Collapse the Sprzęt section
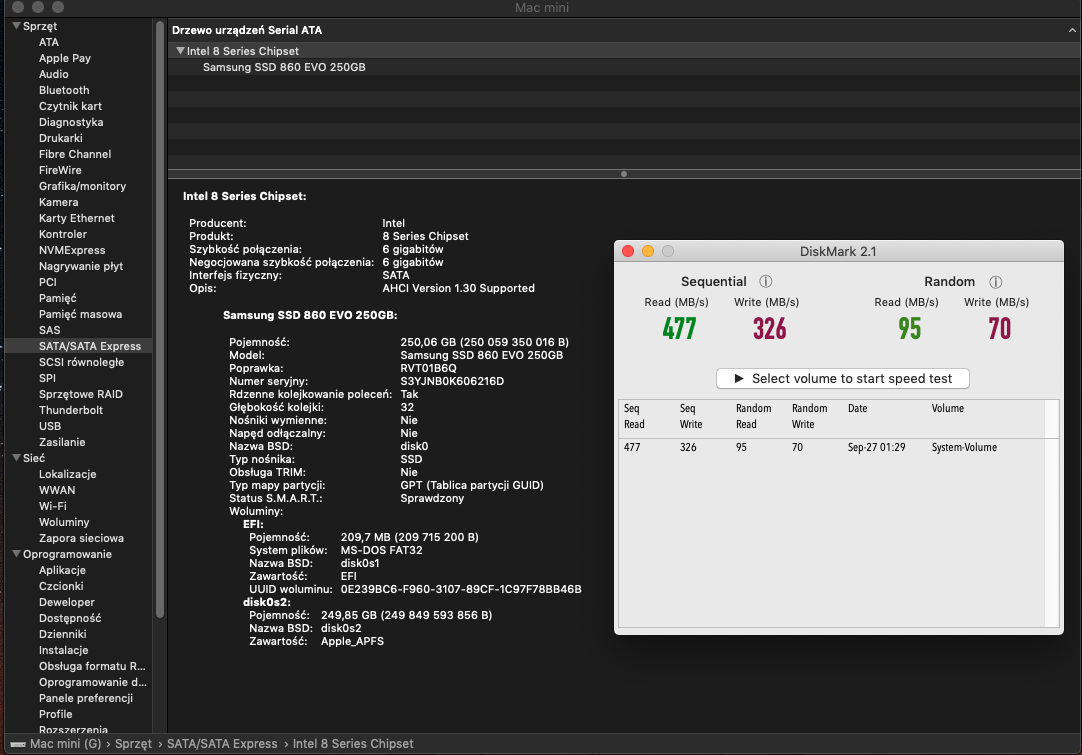The width and height of the screenshot is (1082, 755). [17, 26]
